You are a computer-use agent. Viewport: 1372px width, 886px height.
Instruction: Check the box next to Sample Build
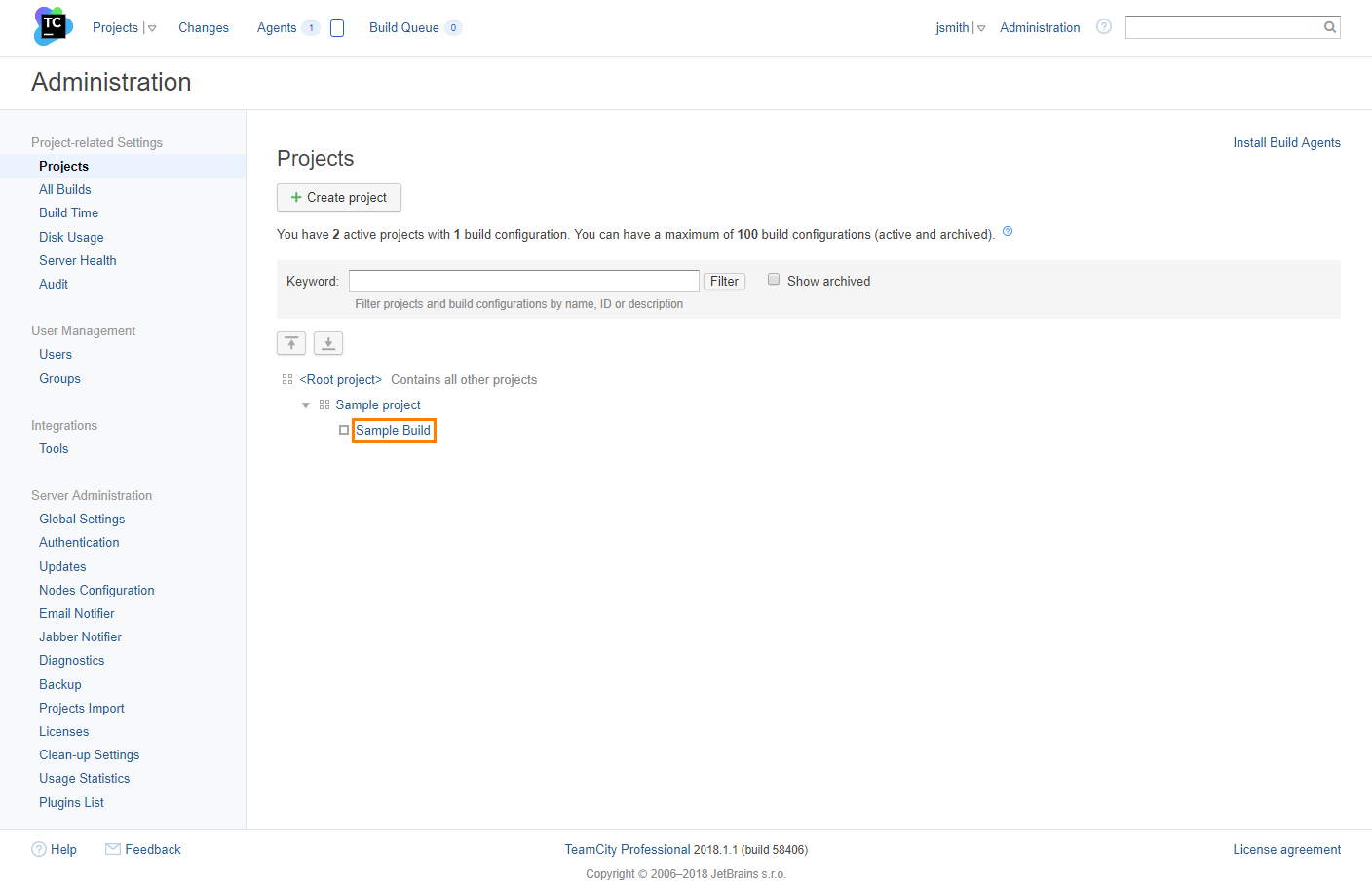343,430
